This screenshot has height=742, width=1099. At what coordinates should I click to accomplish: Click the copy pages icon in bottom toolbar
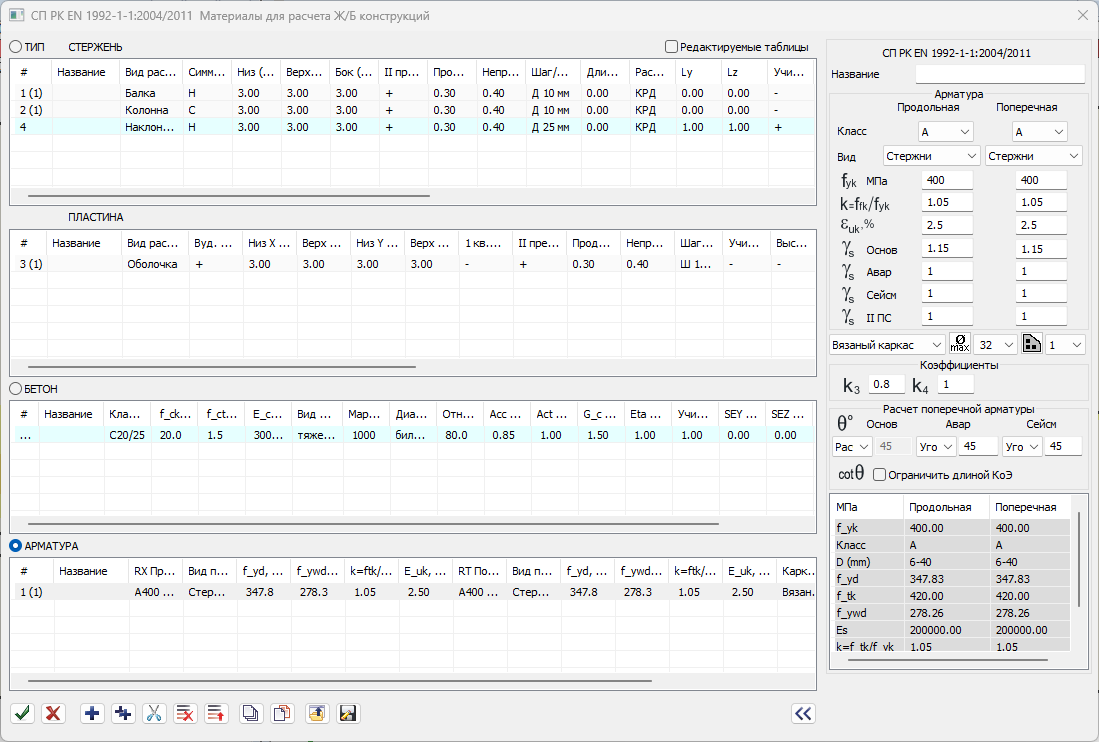(251, 713)
